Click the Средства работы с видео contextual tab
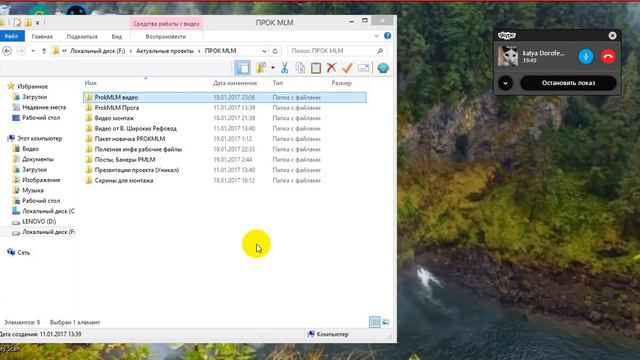This screenshot has height=360, width=640. (x=167, y=24)
